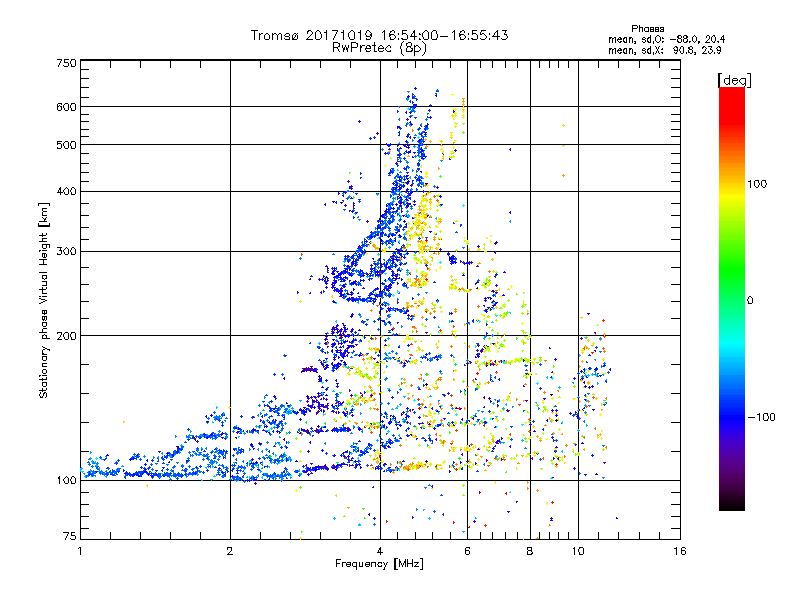Click the plot title 'Tromsø 20171019 16:54:00-16:55:43'
The image size is (800, 600).
(380, 35)
